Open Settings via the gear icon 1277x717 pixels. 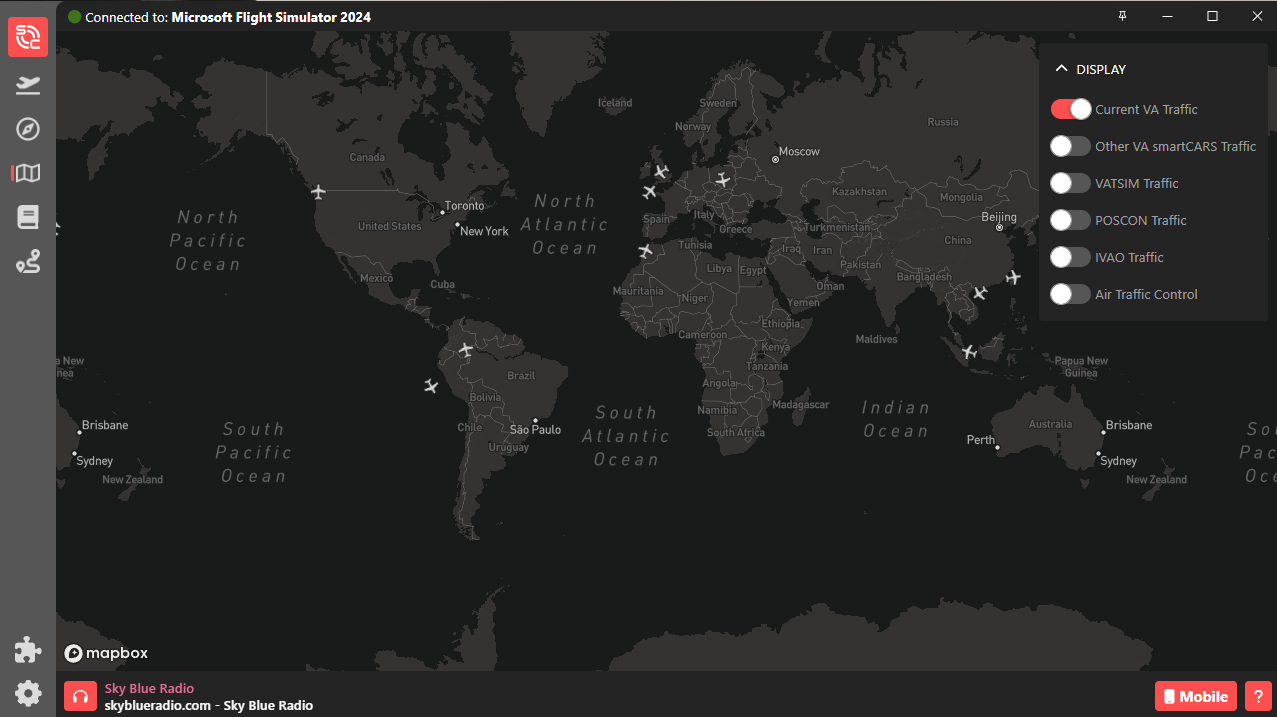28,693
